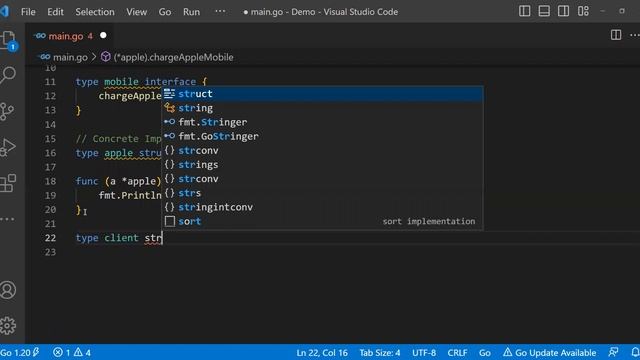Open the Run menu

pyautogui.click(x=191, y=12)
